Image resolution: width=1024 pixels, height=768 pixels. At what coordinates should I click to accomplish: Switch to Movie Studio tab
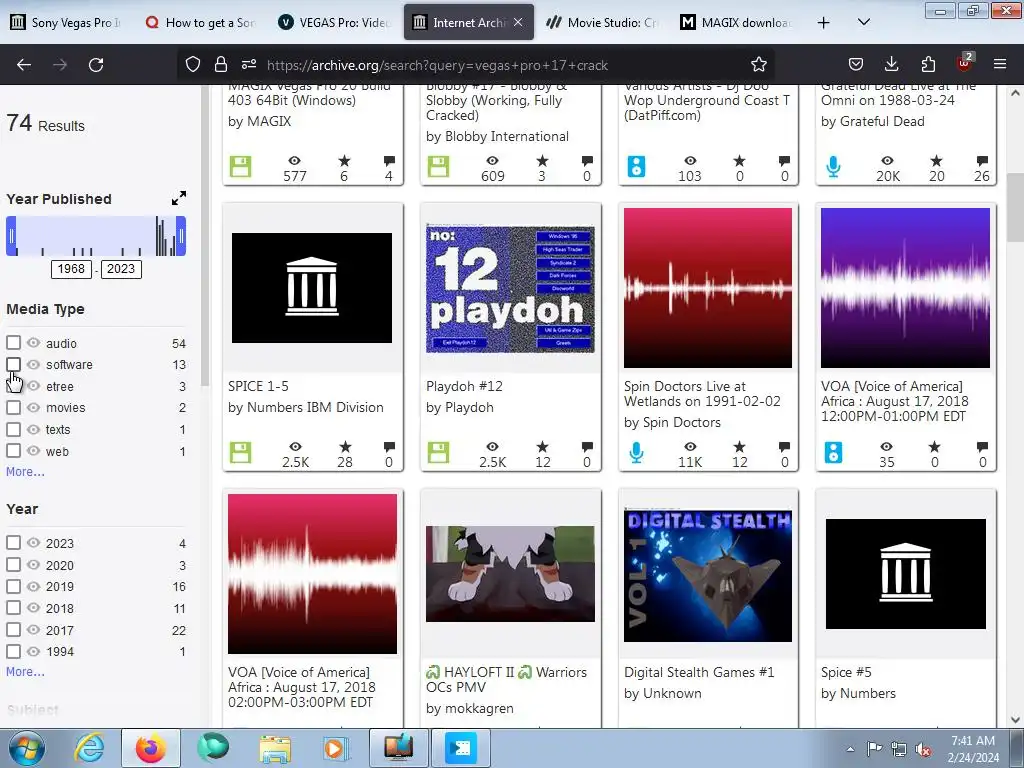coord(602,22)
